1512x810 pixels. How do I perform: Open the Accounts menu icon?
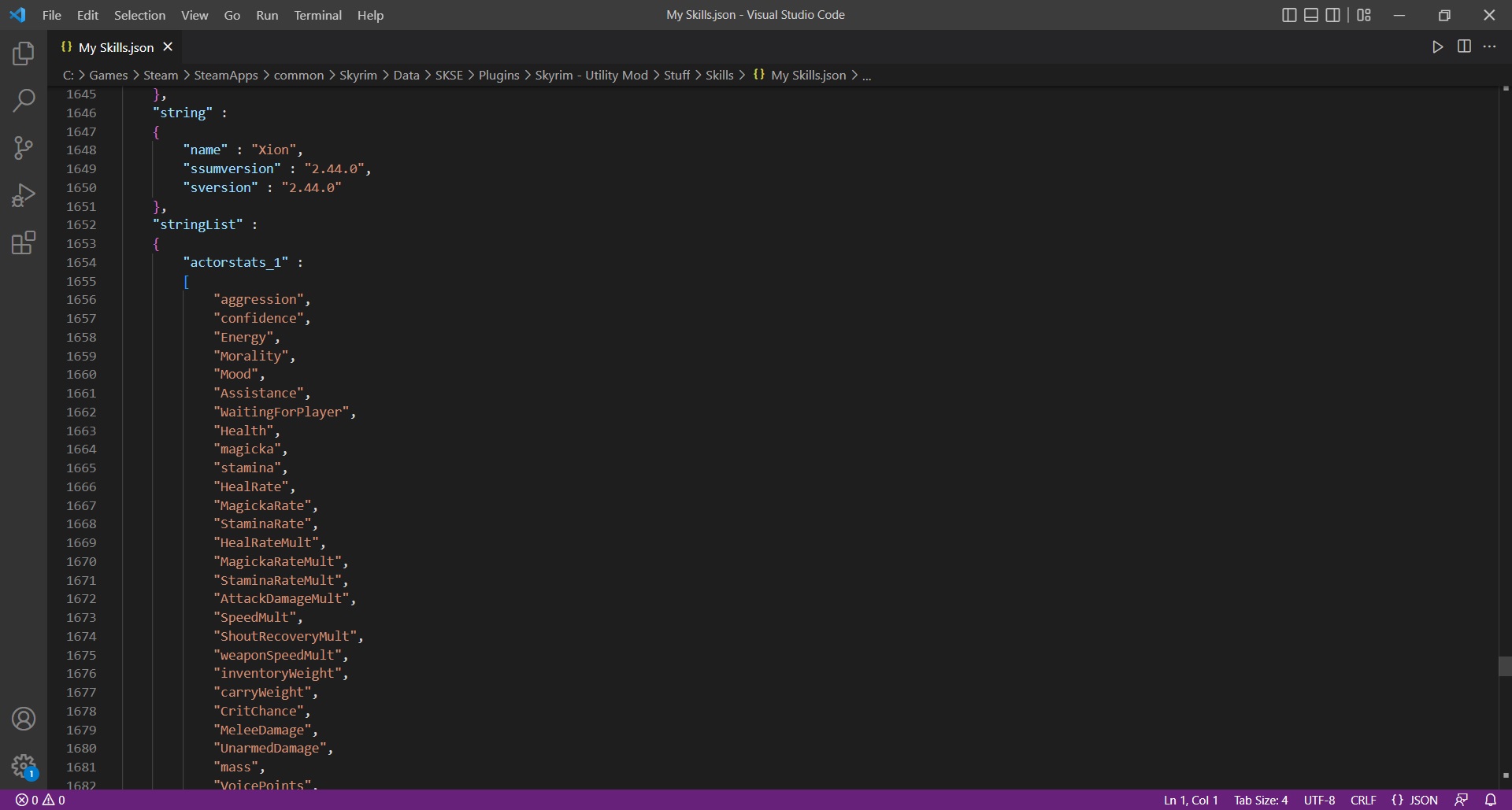24,719
